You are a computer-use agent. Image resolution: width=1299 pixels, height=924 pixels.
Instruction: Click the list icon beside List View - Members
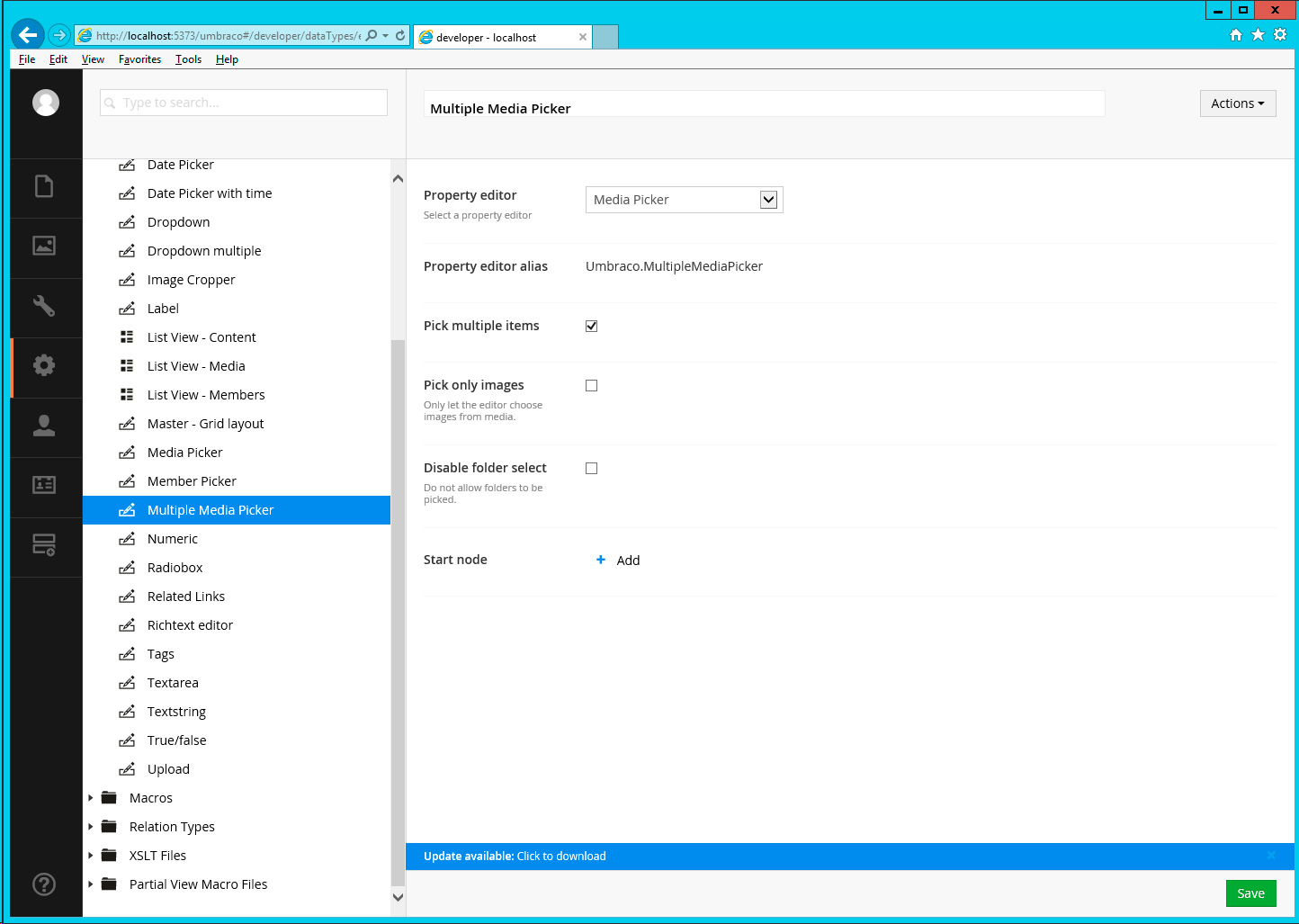point(127,395)
